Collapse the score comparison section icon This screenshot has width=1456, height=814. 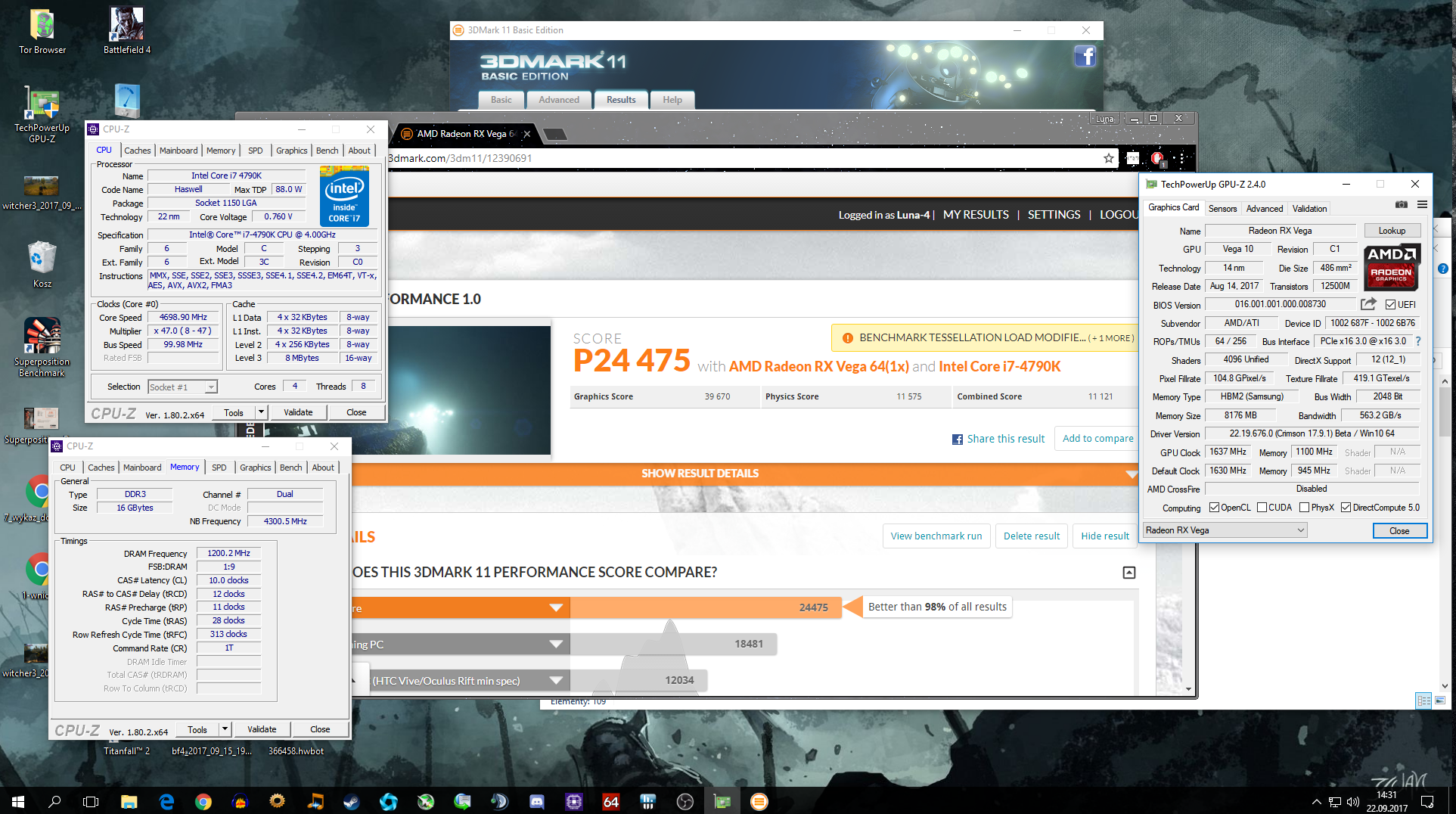(1129, 573)
